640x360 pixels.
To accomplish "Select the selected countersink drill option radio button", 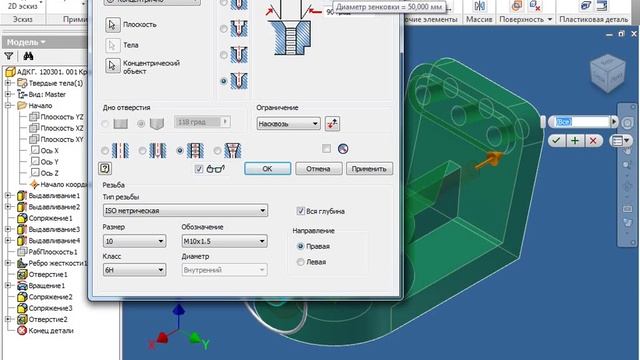I will (x=223, y=81).
